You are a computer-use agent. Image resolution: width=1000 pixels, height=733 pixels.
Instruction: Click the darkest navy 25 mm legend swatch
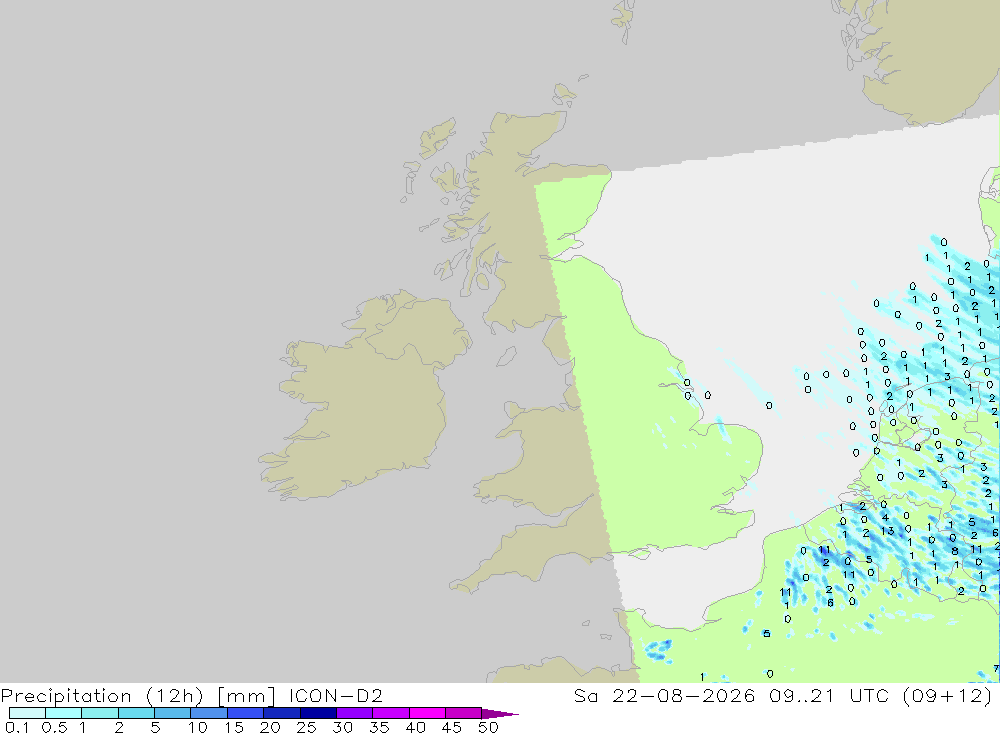[318, 713]
